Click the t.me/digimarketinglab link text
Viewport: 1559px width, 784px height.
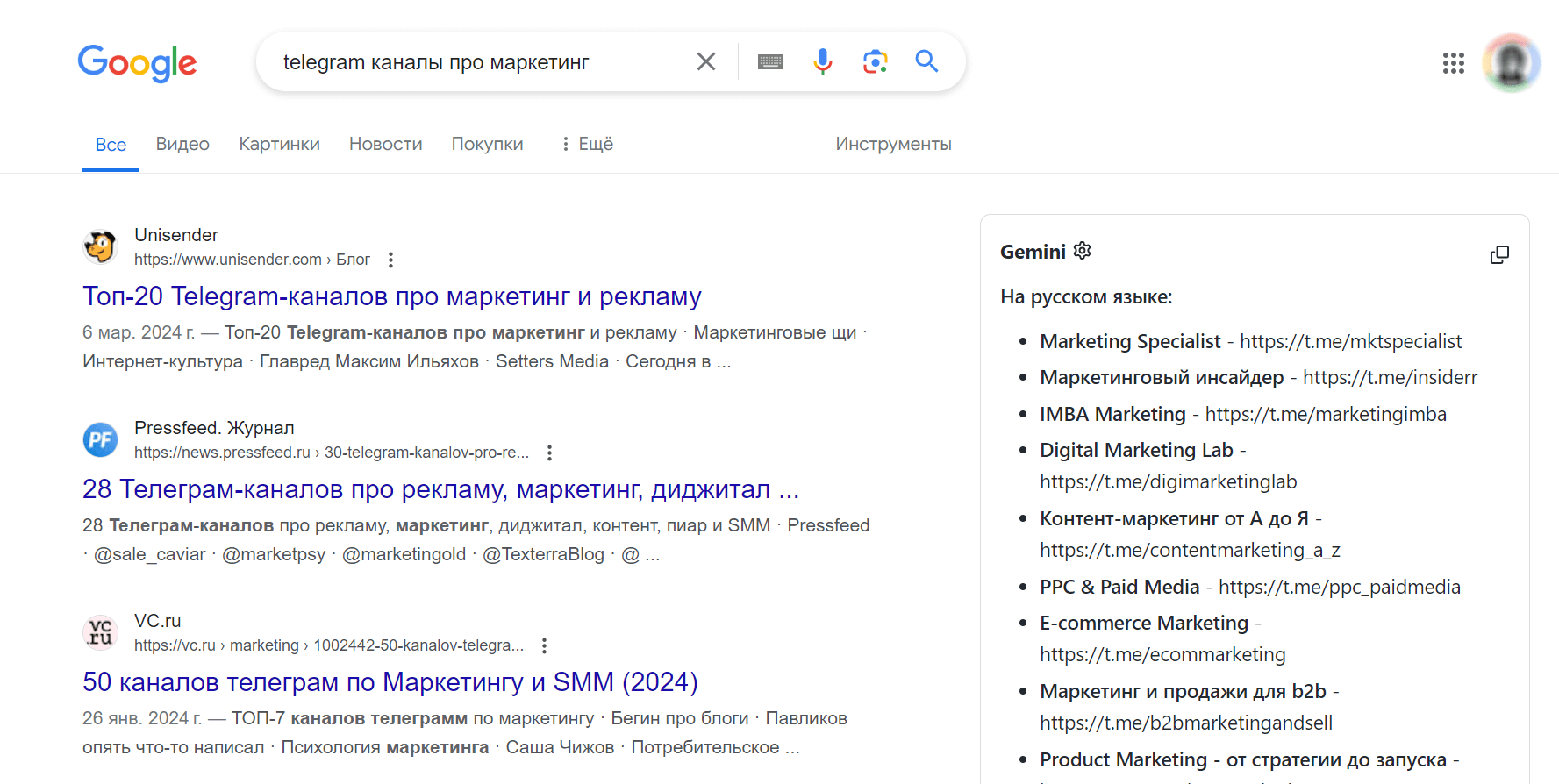1169,481
